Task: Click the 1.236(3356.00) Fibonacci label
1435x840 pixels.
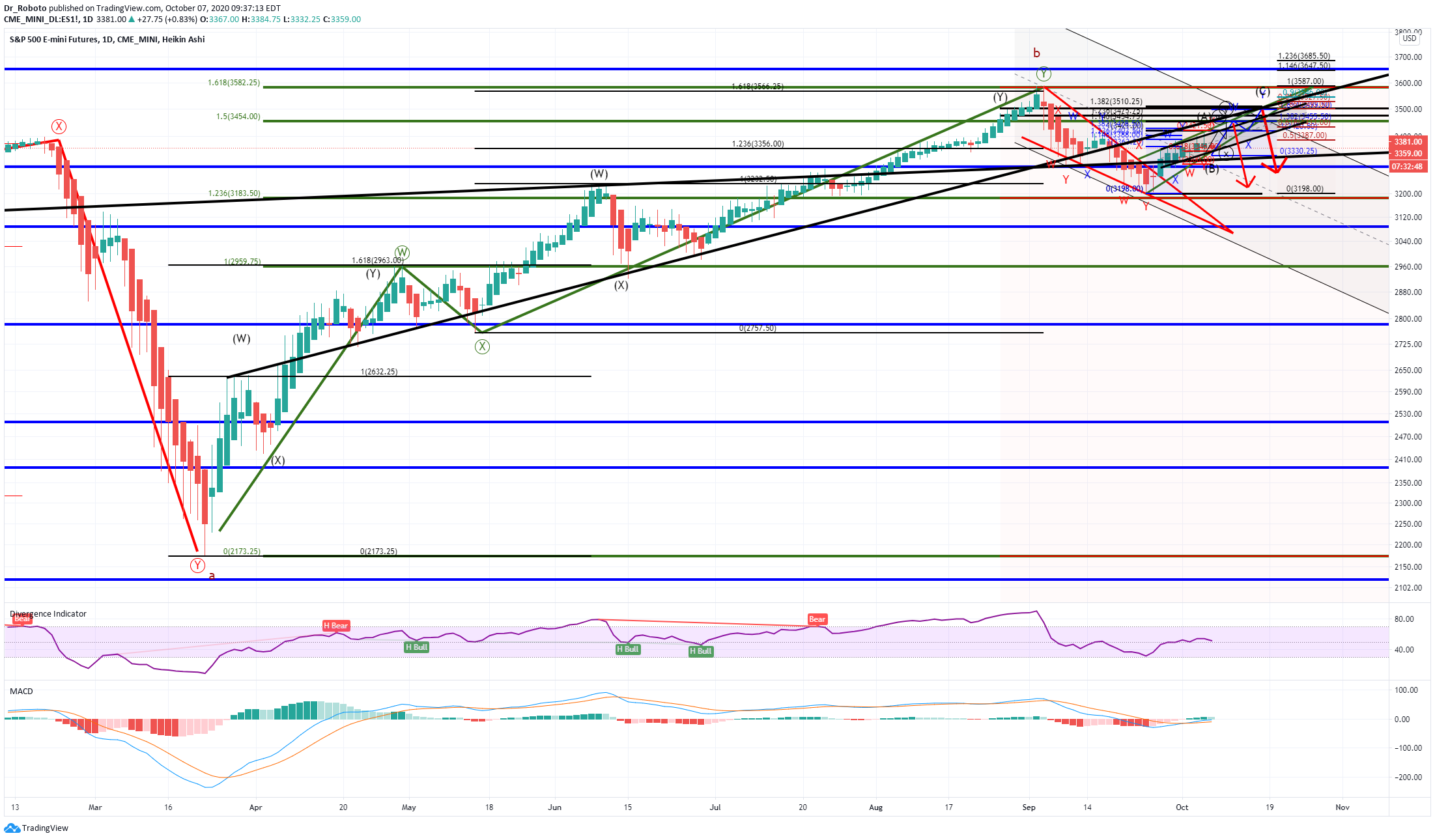Action: (x=758, y=144)
